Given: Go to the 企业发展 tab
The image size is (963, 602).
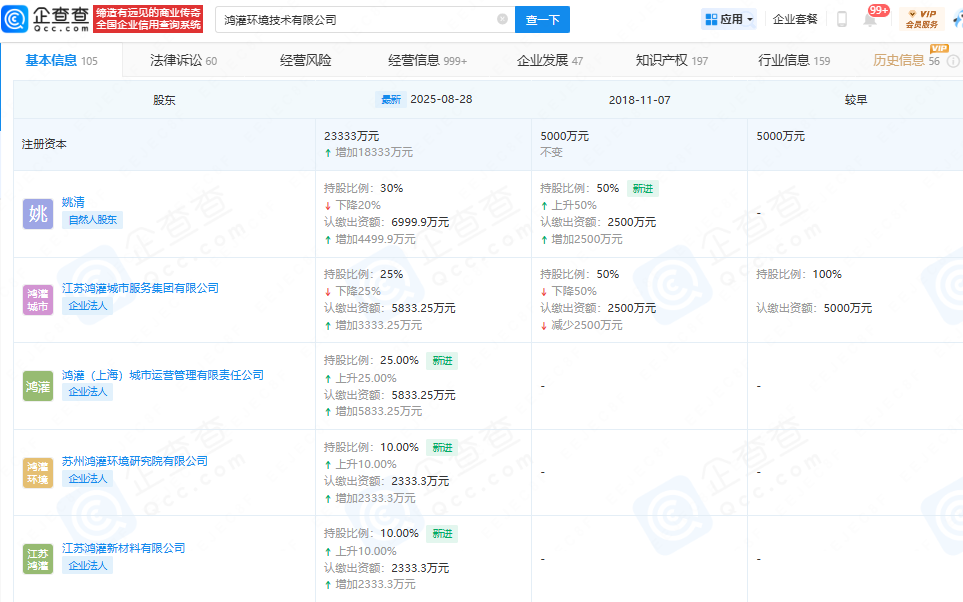Looking at the screenshot, I should pos(550,60).
